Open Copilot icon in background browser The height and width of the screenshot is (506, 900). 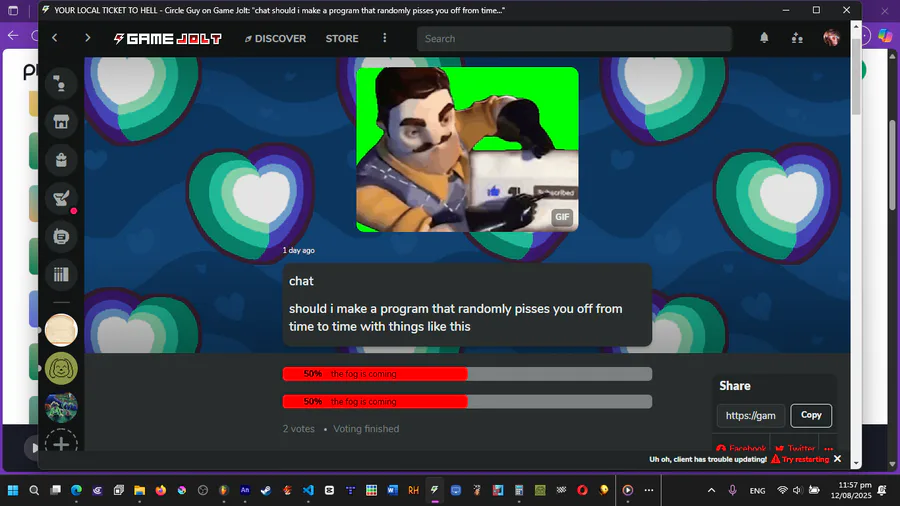click(x=886, y=36)
